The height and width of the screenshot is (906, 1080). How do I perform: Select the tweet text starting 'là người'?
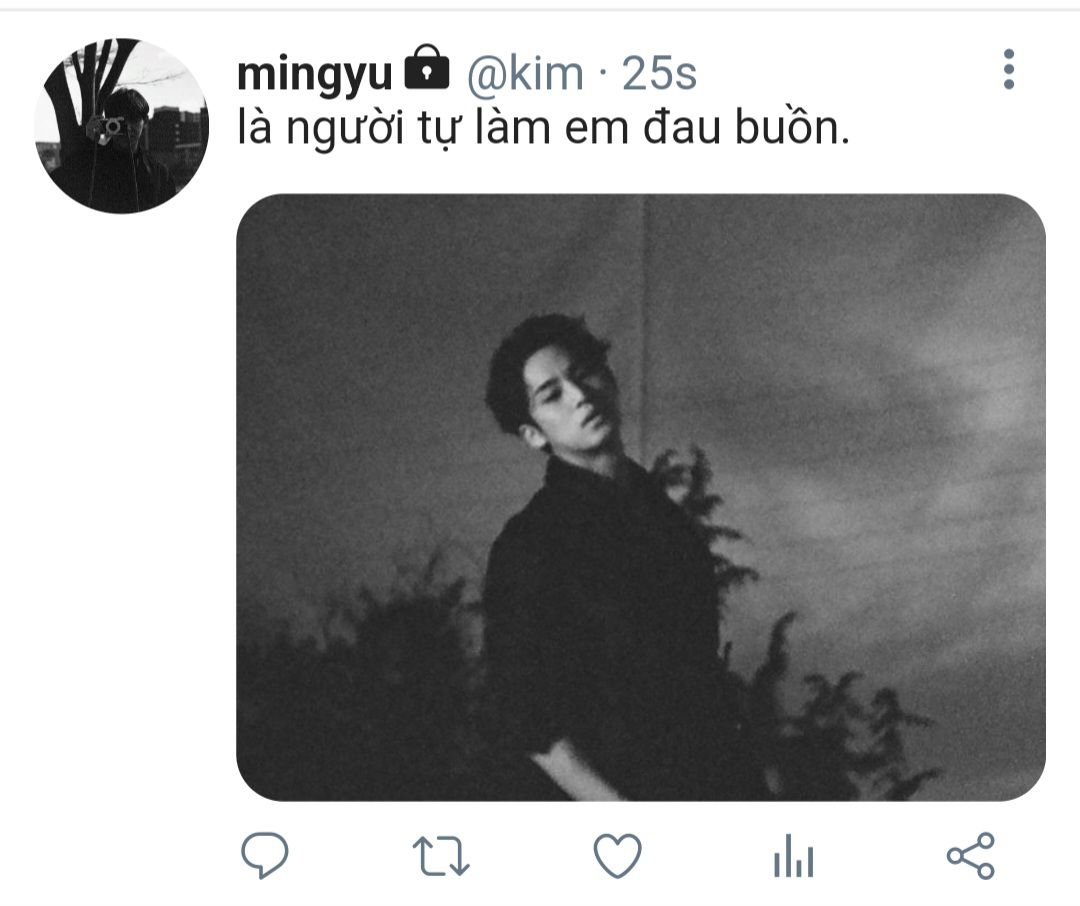coord(543,129)
